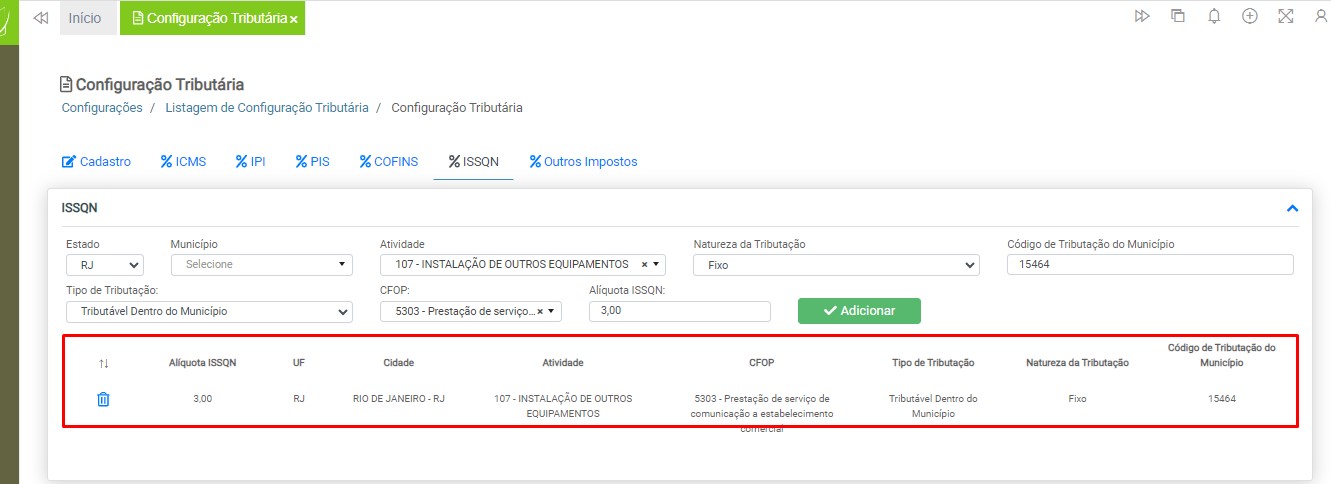Open the Estado dropdown showing RJ
Image resolution: width=1331 pixels, height=484 pixels.
coord(105,265)
